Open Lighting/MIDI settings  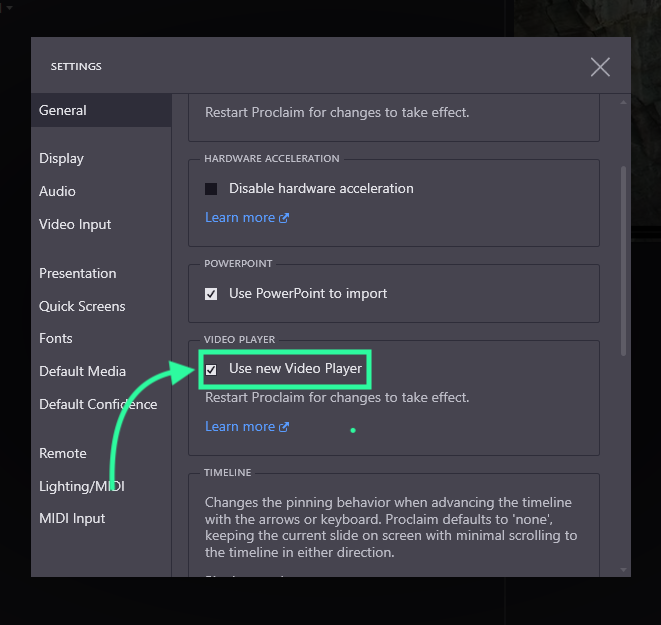[81, 486]
